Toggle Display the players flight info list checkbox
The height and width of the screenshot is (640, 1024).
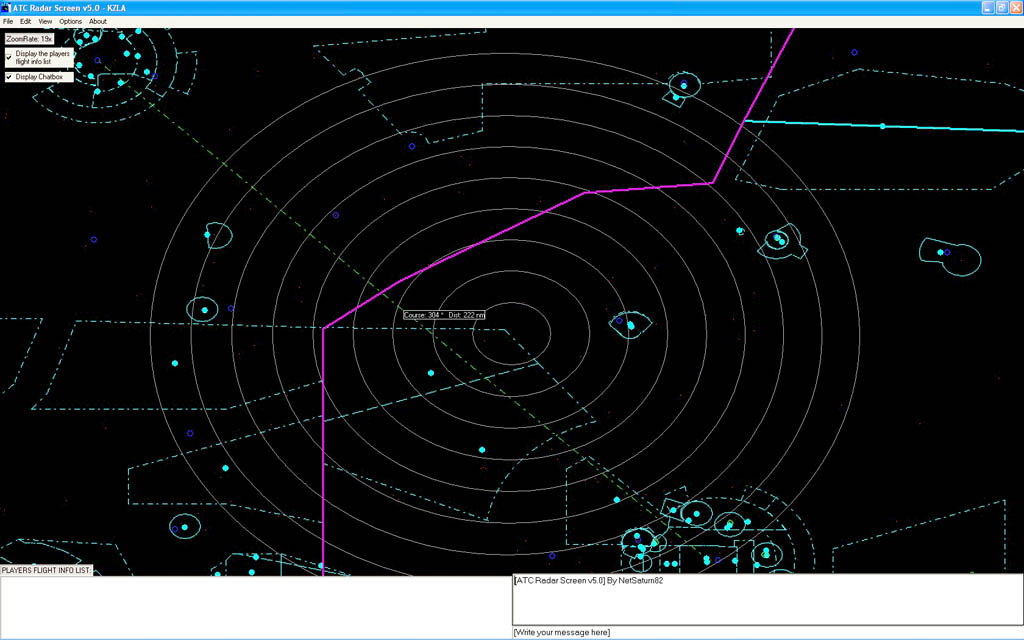tap(9, 57)
